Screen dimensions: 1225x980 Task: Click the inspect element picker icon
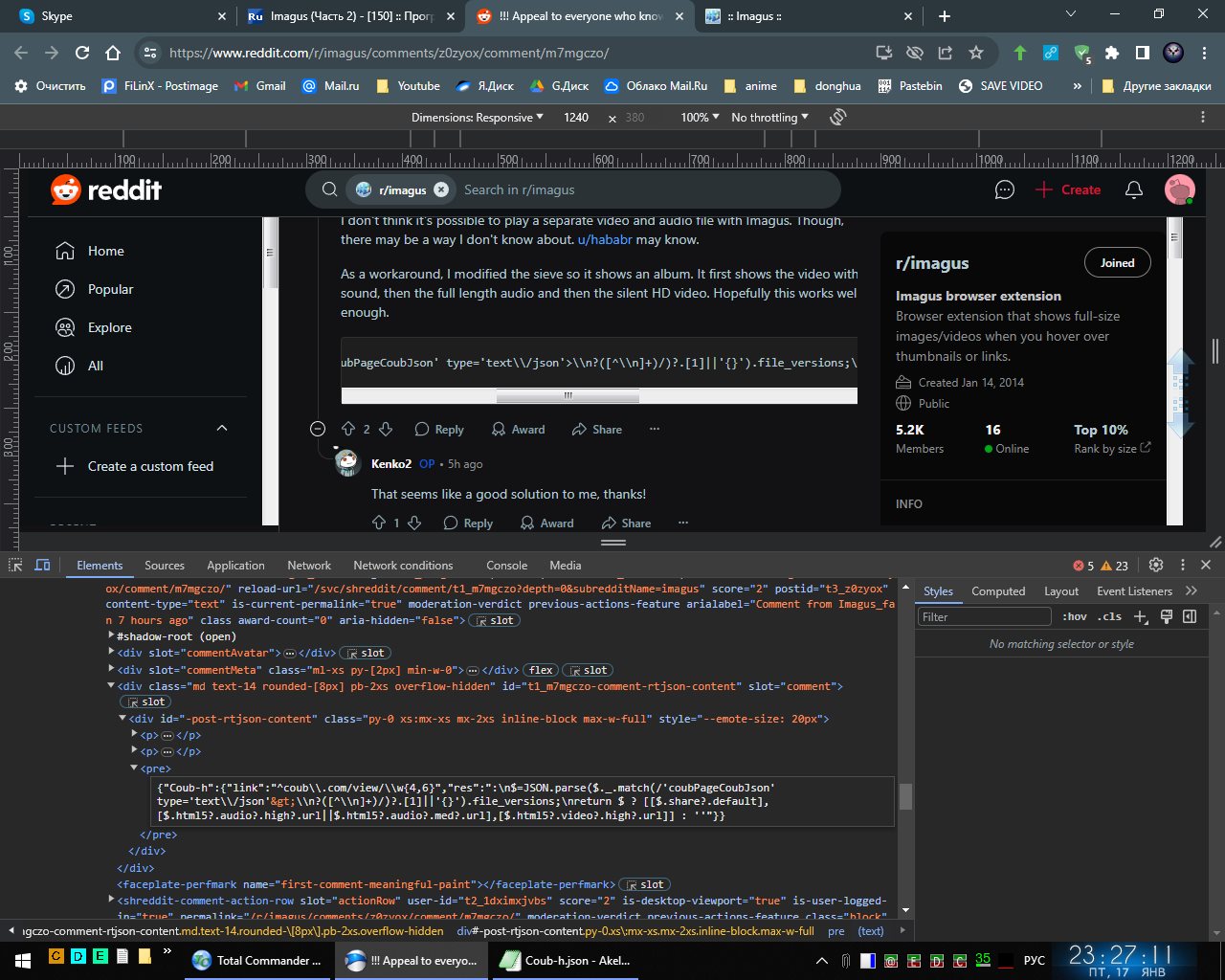tap(15, 566)
